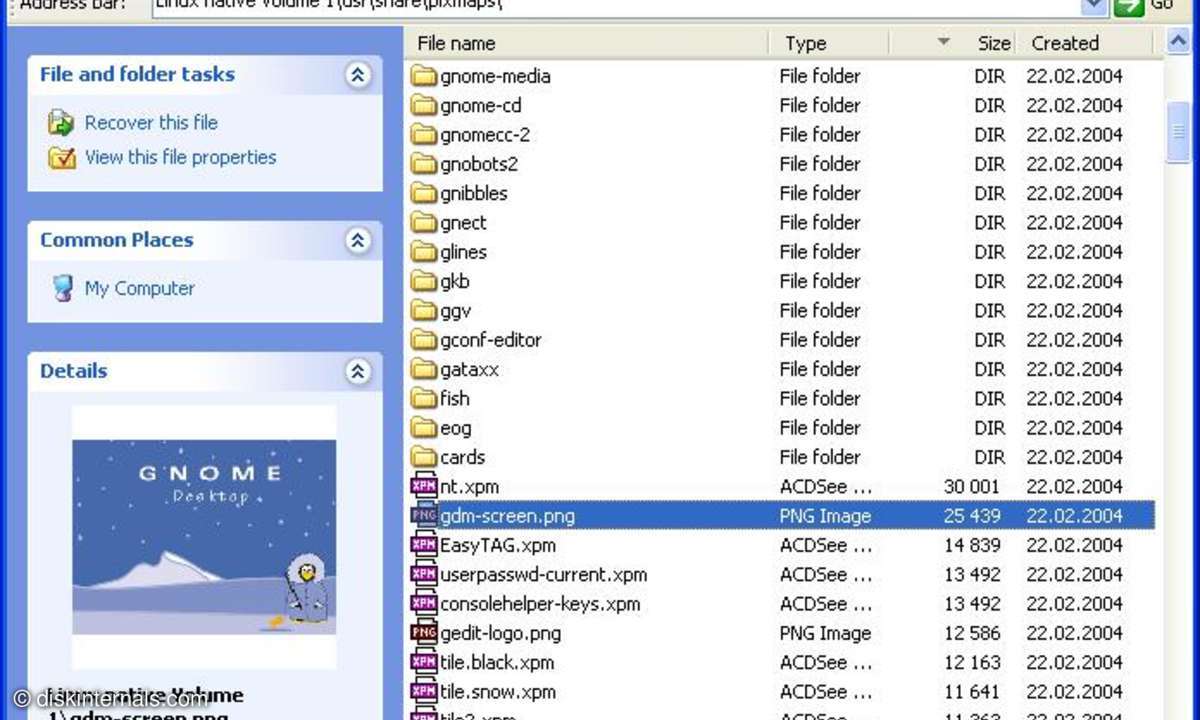The height and width of the screenshot is (720, 1200).
Task: Sort by the Created column header
Action: (1085, 43)
